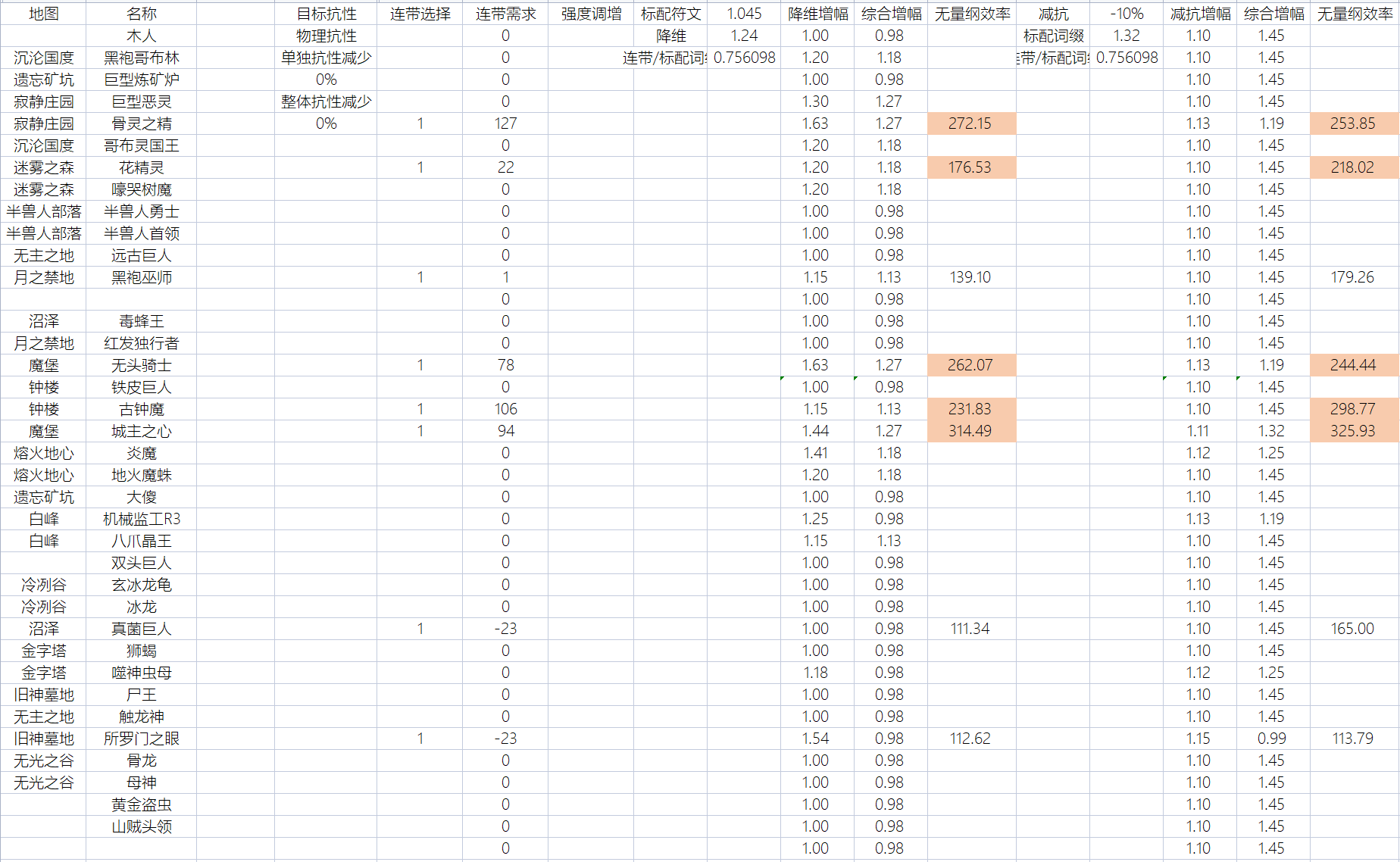This screenshot has width=1400, height=862.
Task: Click the 古钟魔 cell
Action: [x=142, y=409]
